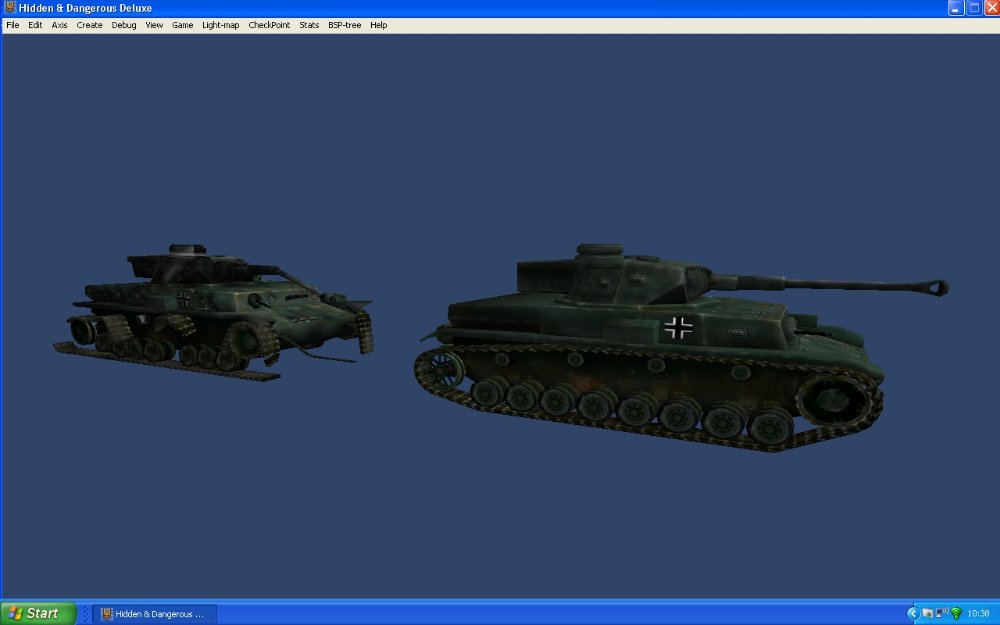The height and width of the screenshot is (625, 1000).
Task: Open the Edit menu
Action: pyautogui.click(x=34, y=25)
